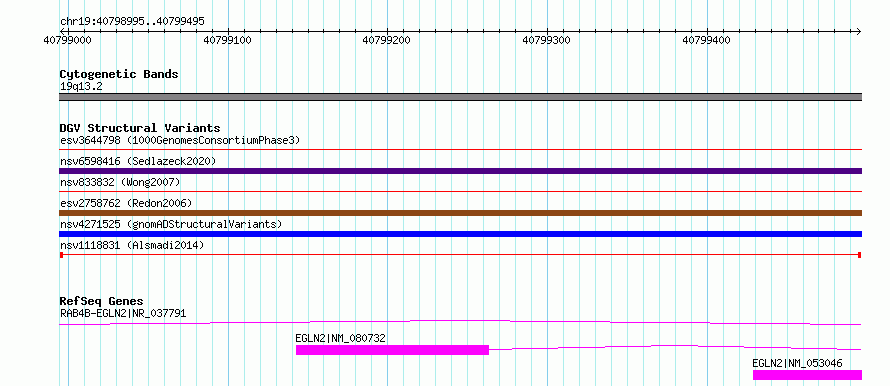The width and height of the screenshot is (890, 386).
Task: Click the blue nsv4271525 variant bar
Action: (460, 234)
